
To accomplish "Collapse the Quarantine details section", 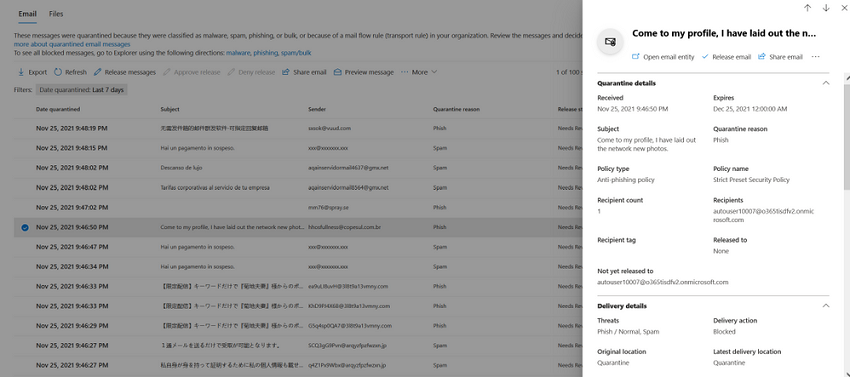I will pos(826,84).
